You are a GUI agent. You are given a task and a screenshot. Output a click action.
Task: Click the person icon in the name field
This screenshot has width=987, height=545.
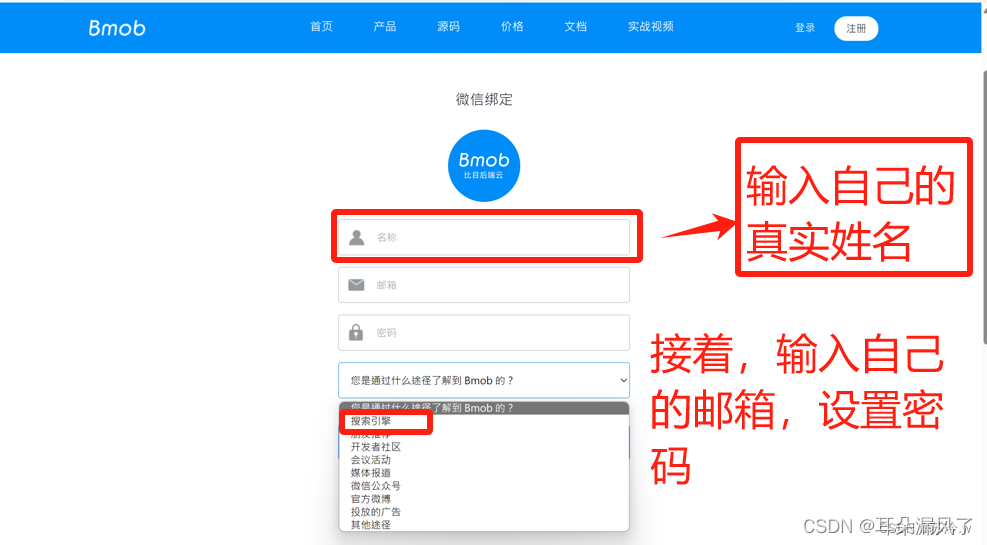357,237
